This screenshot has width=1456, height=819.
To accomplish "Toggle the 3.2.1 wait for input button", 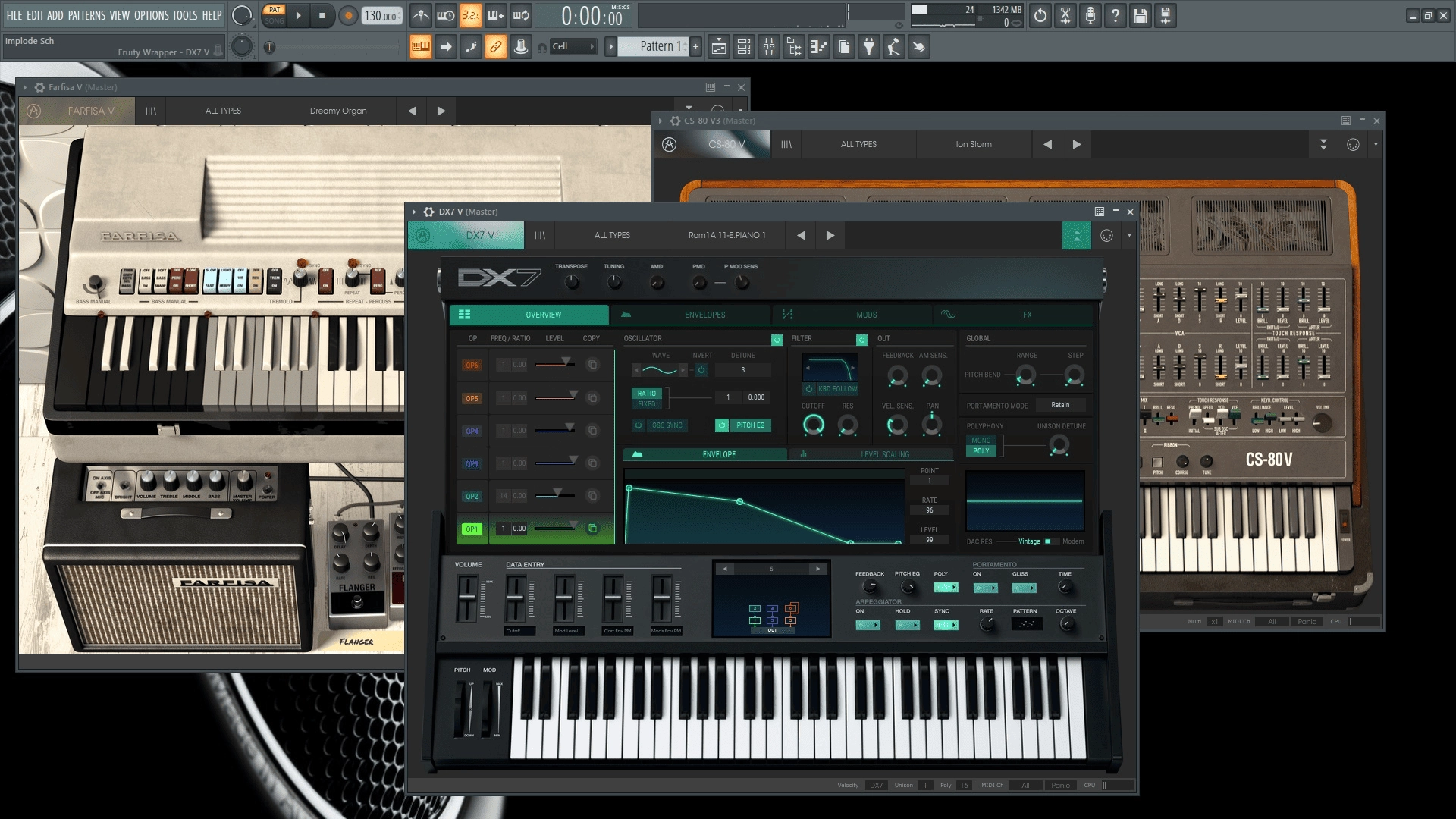I will point(470,15).
